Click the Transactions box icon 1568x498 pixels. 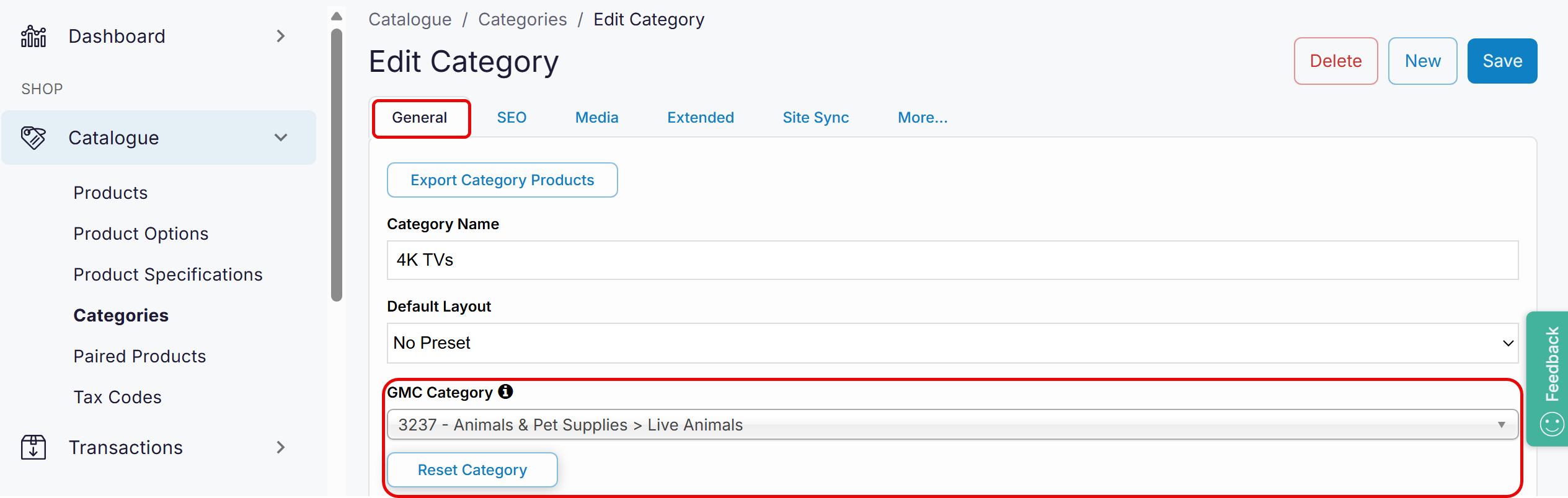pyautogui.click(x=33, y=447)
